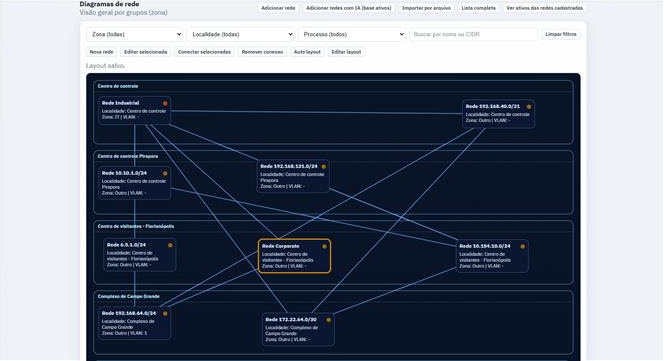Run Auto layout on diagram

[x=307, y=52]
